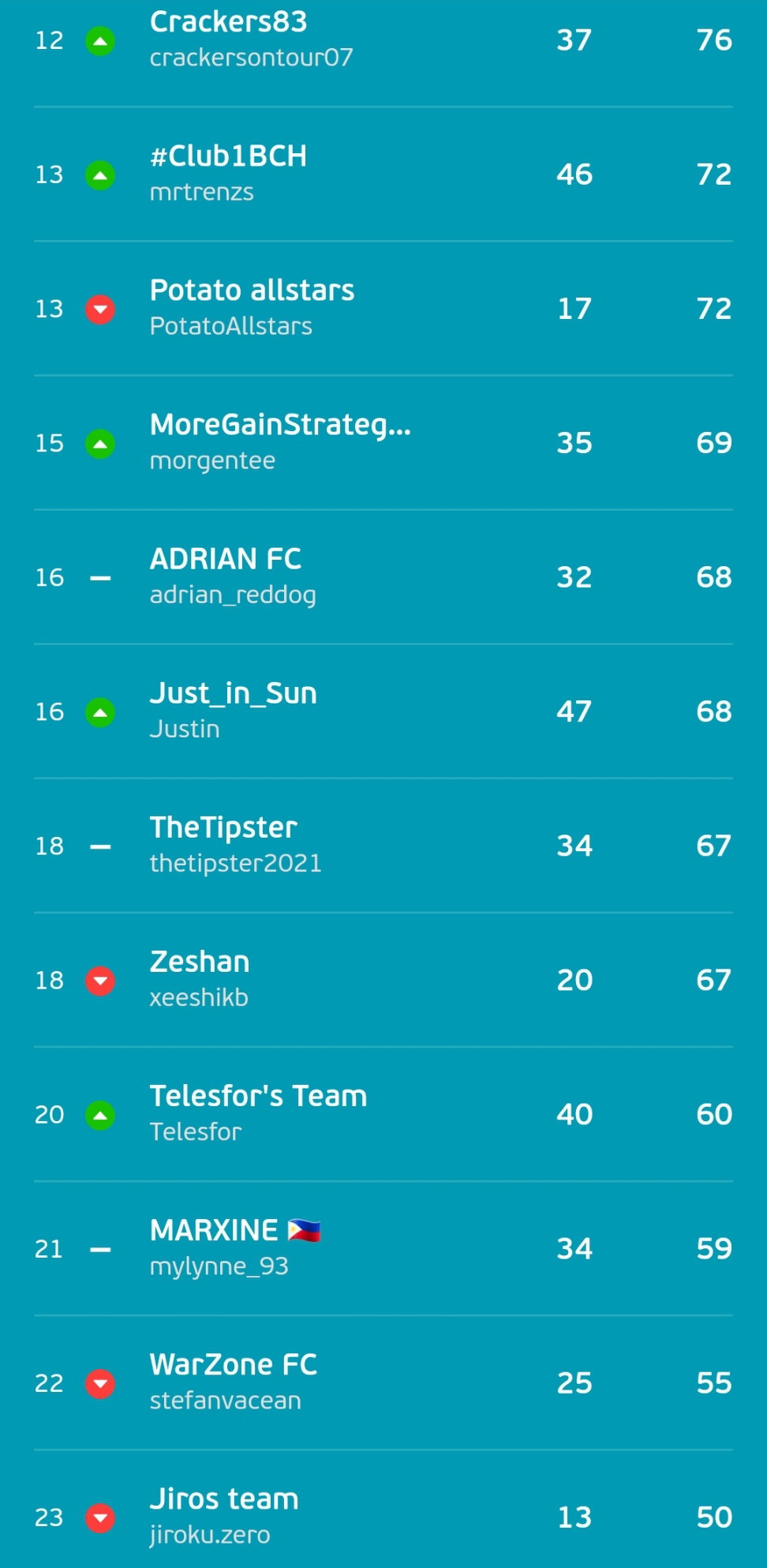Image resolution: width=767 pixels, height=1568 pixels.
Task: Click green up arrow beside MoreGainStrateg...
Action: pos(100,444)
